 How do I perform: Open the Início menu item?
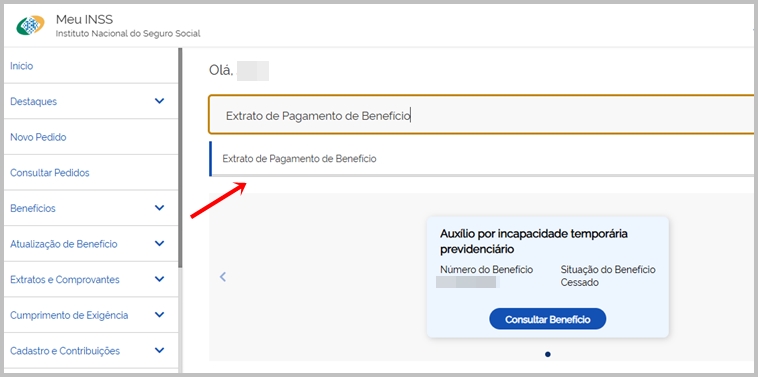pos(22,66)
